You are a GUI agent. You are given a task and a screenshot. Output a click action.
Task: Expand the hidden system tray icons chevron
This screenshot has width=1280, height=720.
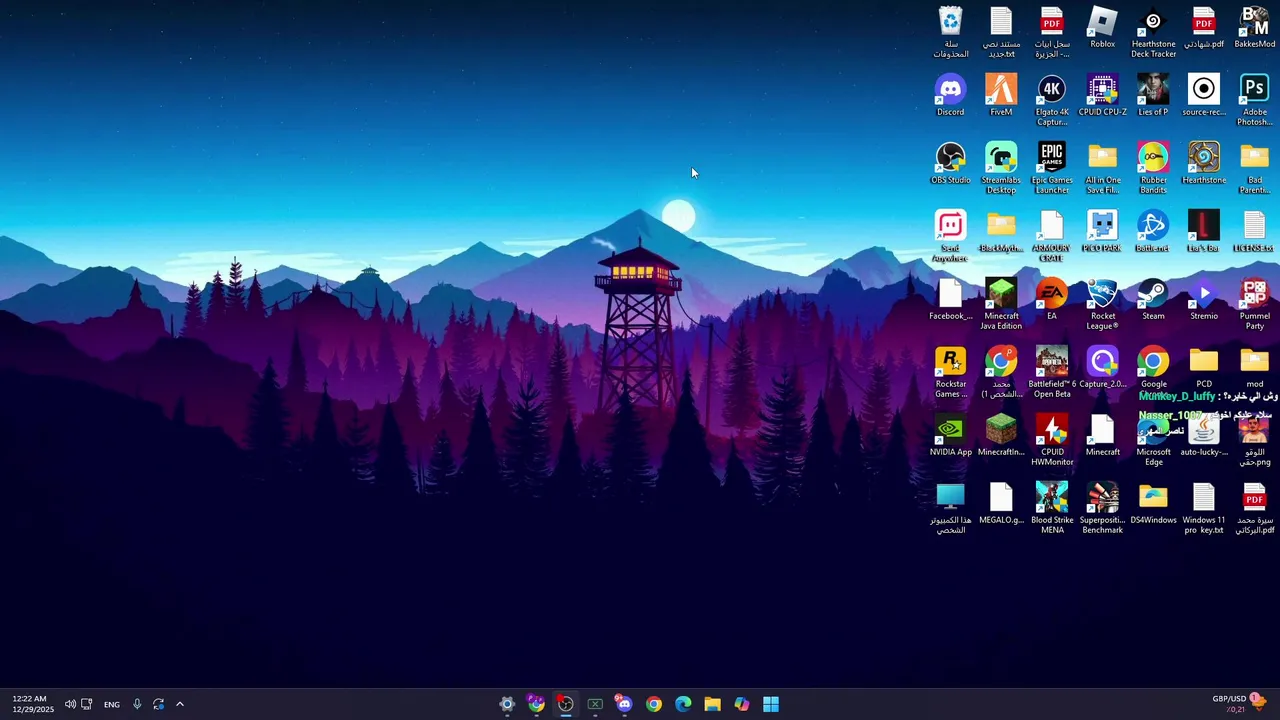(180, 704)
